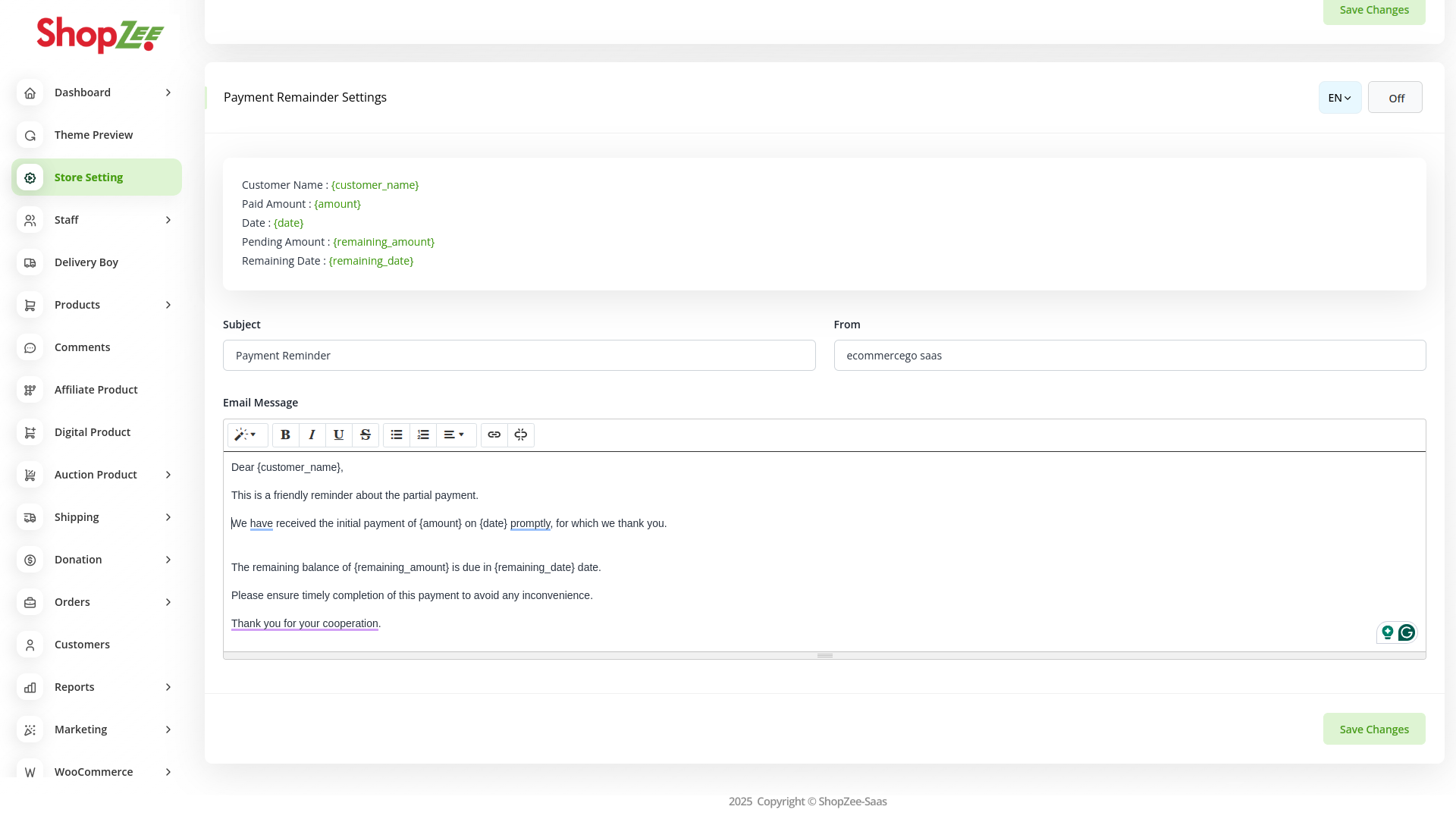Image resolution: width=1456 pixels, height=819 pixels.
Task: Click the editor resize handle bar
Action: click(824, 655)
